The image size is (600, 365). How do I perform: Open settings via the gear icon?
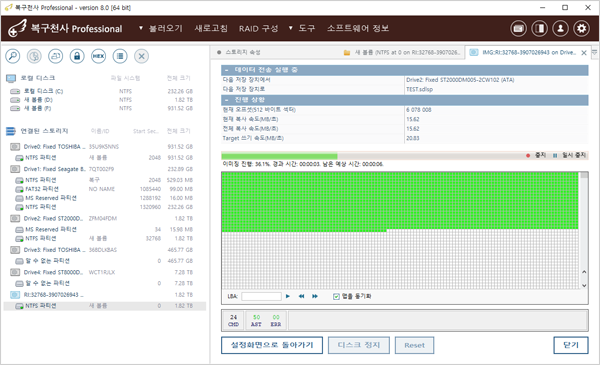(x=582, y=28)
